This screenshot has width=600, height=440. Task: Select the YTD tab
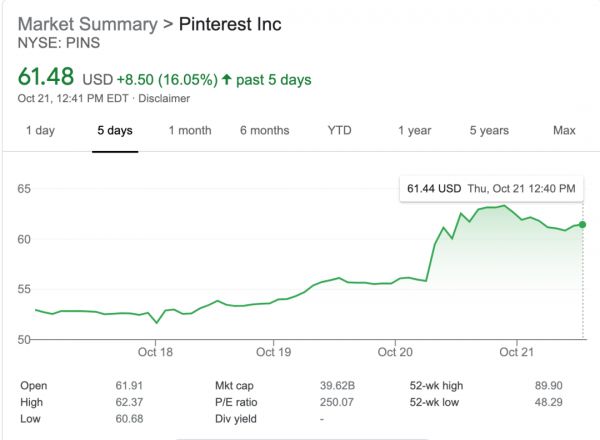340,131
